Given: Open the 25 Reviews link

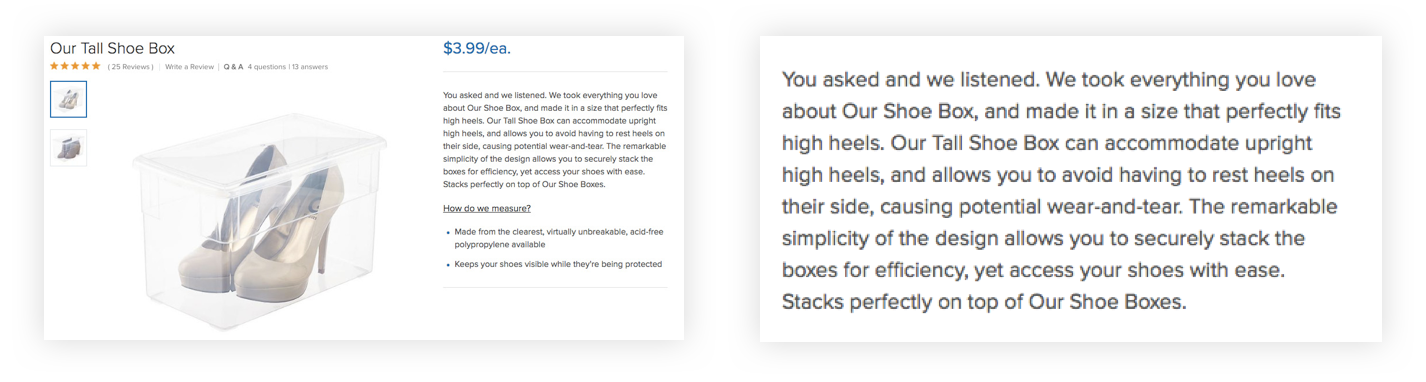Looking at the screenshot, I should tap(131, 67).
